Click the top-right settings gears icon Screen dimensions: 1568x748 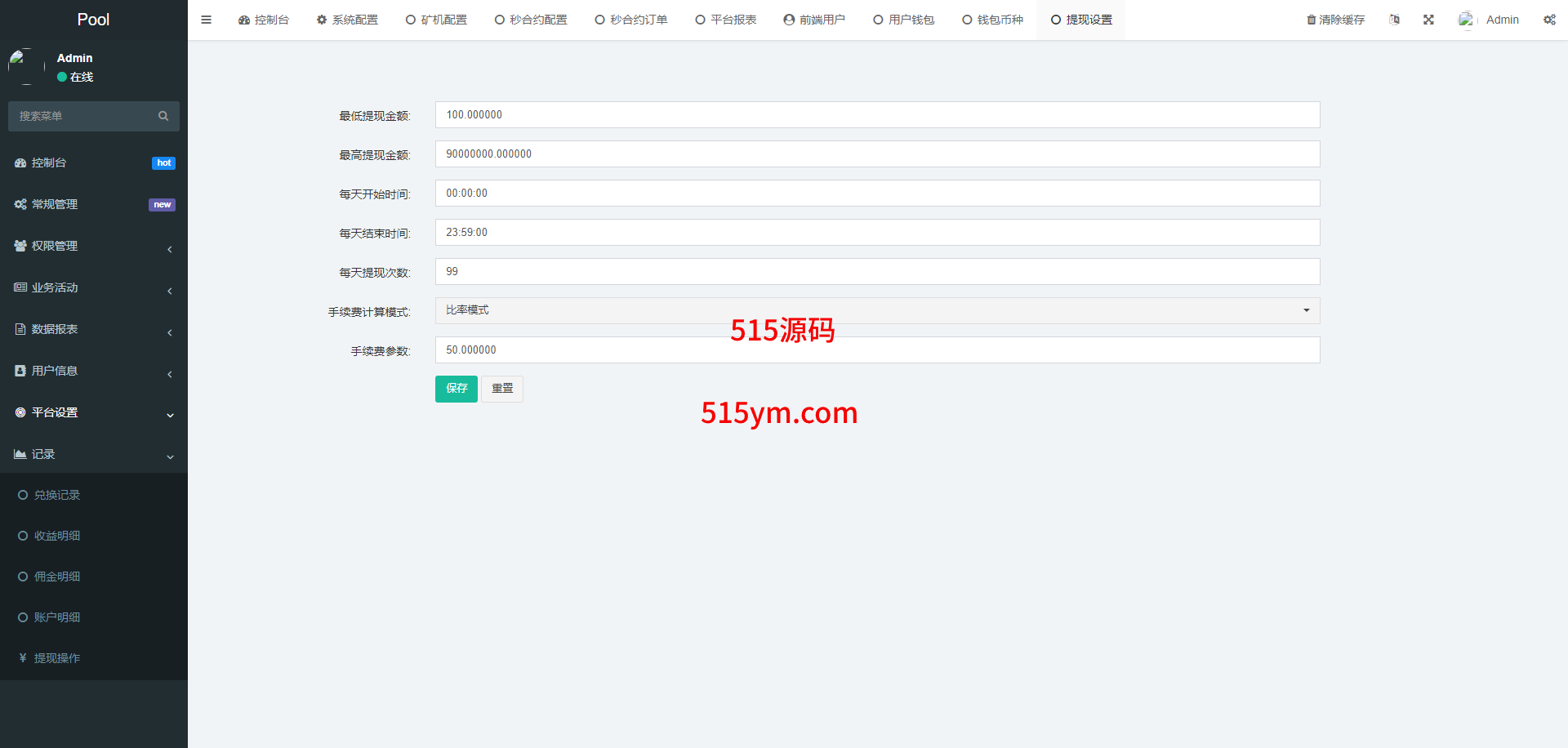click(x=1549, y=20)
